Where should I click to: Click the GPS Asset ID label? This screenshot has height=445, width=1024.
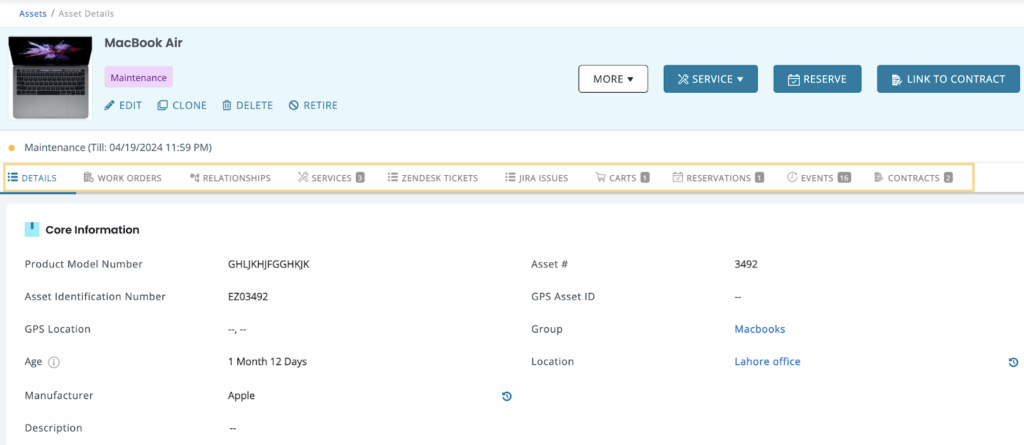pyautogui.click(x=563, y=297)
